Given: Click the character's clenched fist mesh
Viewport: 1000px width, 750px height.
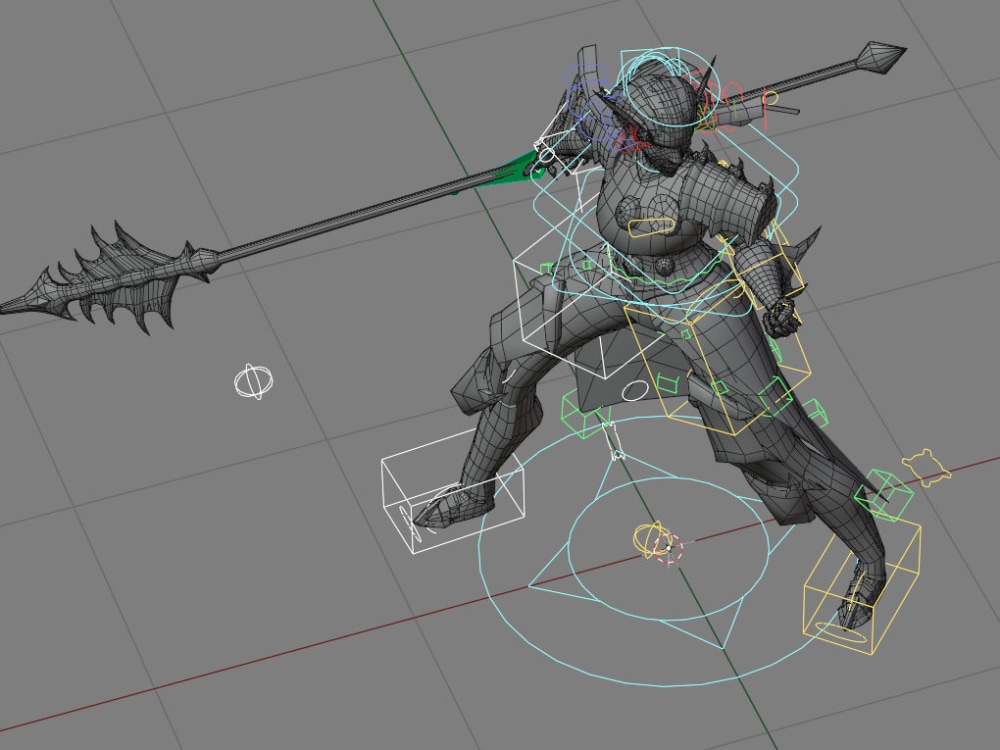Looking at the screenshot, I should pyautogui.click(x=784, y=318).
